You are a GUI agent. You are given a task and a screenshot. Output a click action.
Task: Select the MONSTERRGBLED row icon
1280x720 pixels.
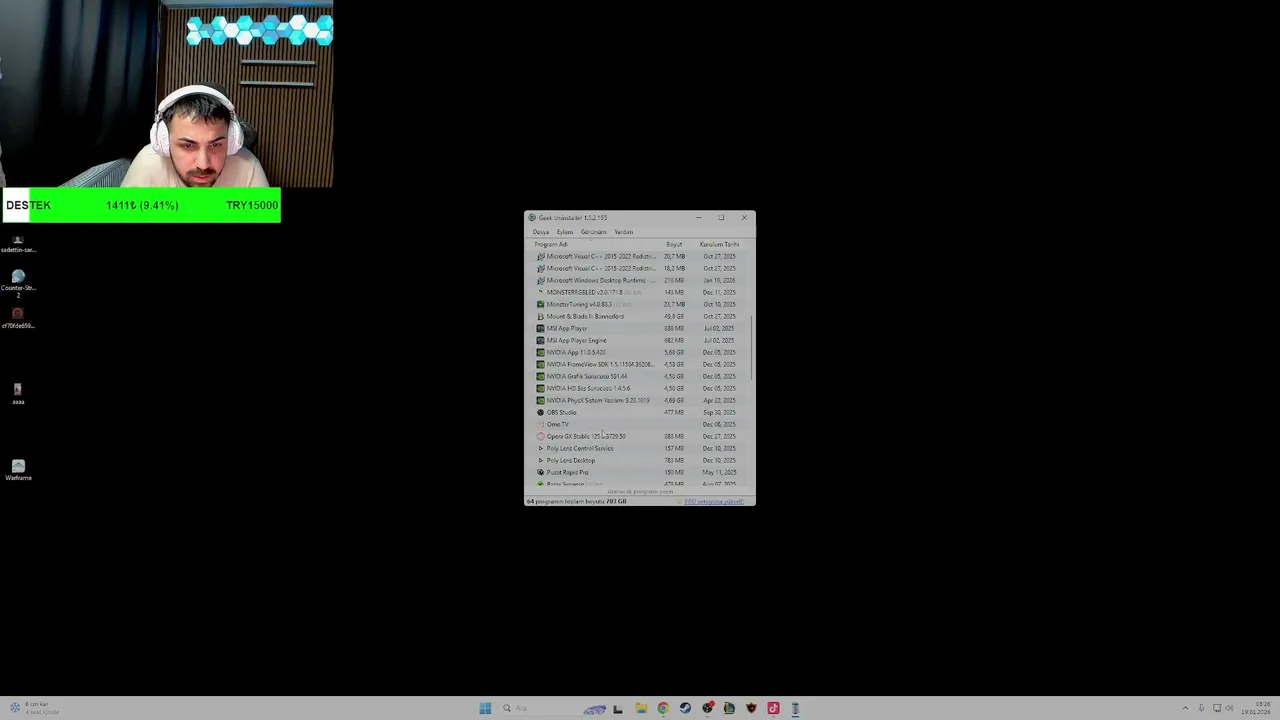point(541,292)
